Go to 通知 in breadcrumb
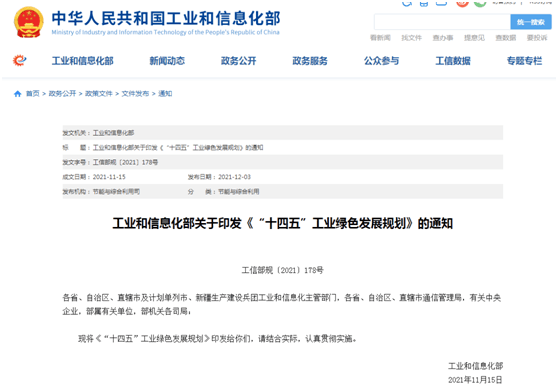 point(165,94)
